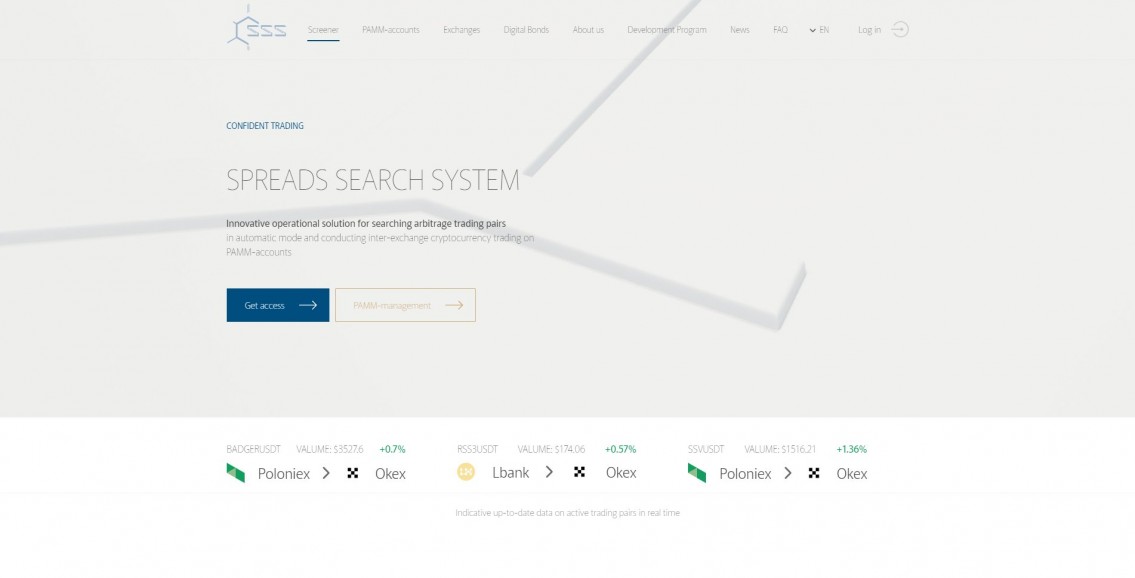Image resolution: width=1135 pixels, height=578 pixels.
Task: Expand the chevron between Lbank and Okex
Action: (548, 472)
